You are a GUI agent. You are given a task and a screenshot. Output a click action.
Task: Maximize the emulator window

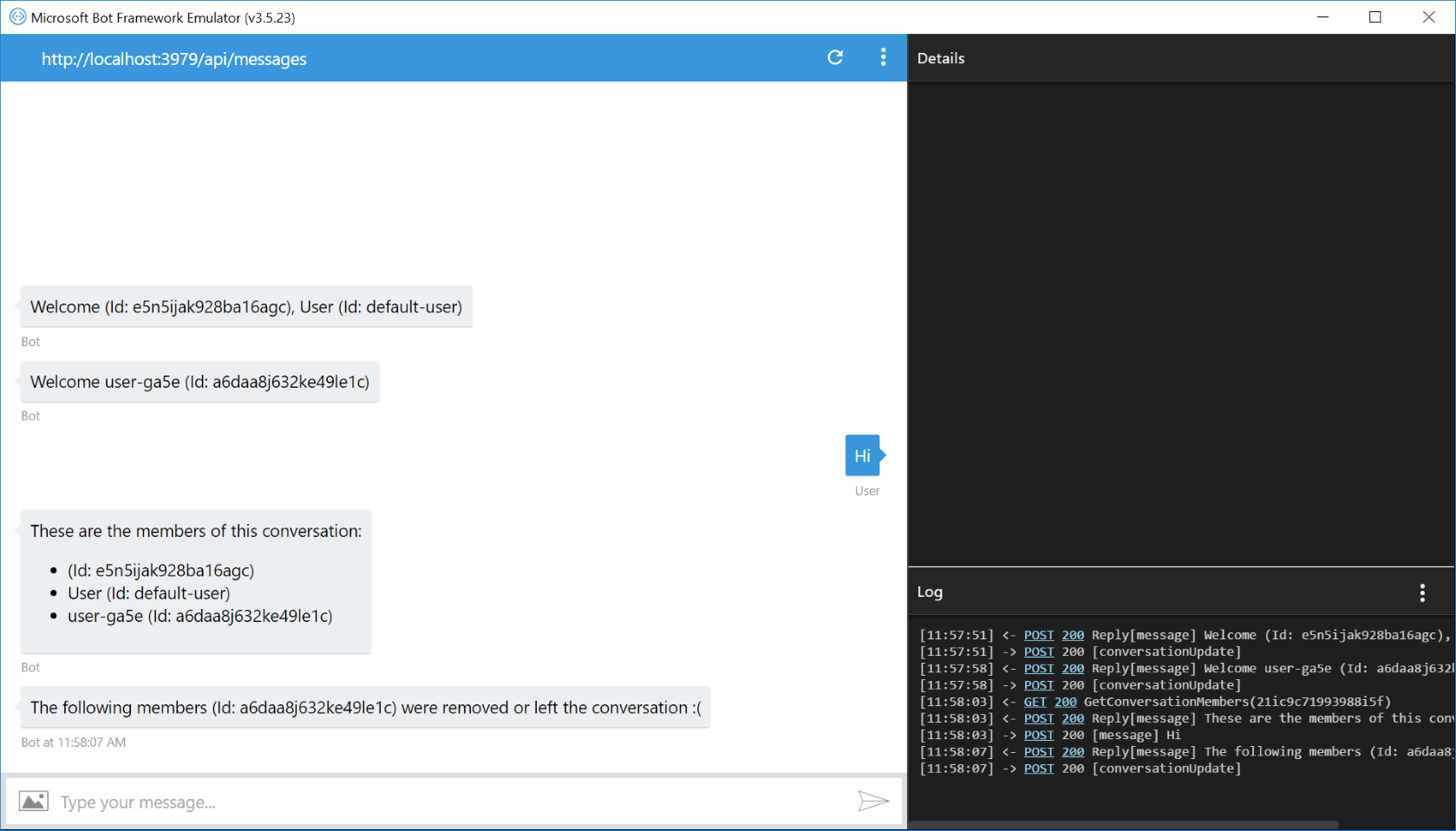[1375, 16]
